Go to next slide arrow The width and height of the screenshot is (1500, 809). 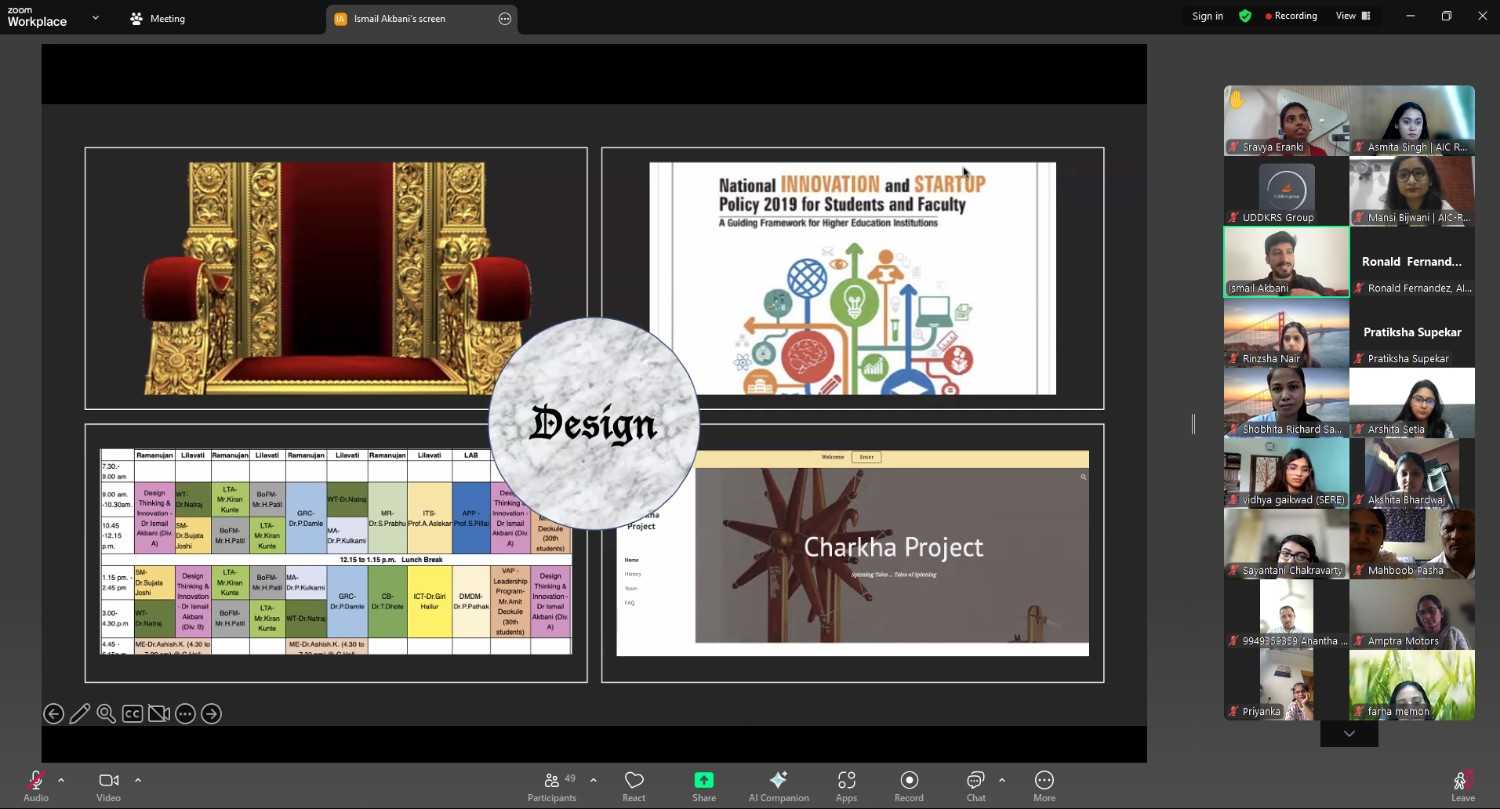coord(211,714)
